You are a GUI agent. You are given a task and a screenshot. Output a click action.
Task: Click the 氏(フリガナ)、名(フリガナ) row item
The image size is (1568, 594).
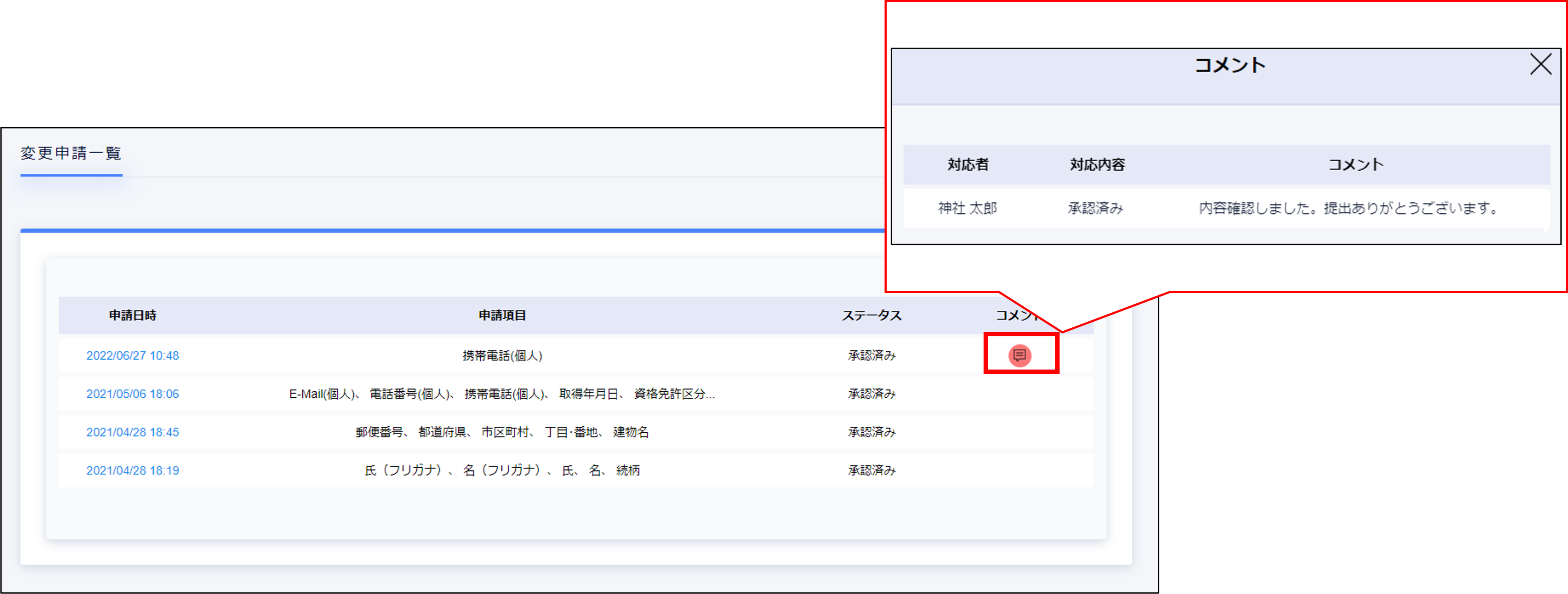[502, 470]
